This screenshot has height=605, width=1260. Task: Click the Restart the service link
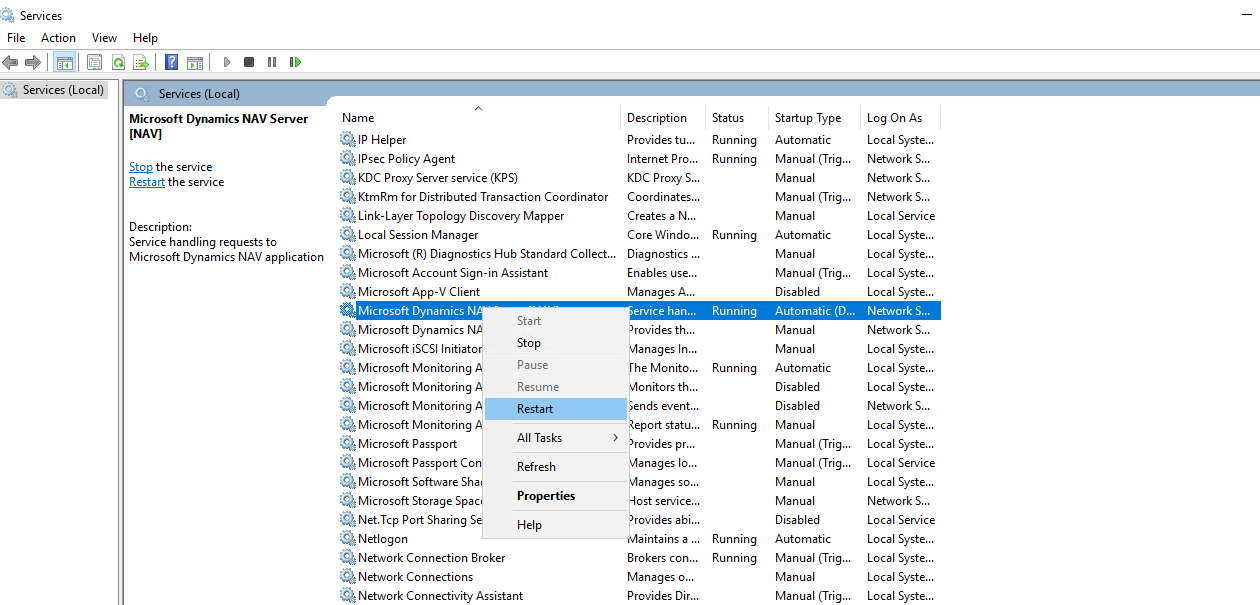147,182
